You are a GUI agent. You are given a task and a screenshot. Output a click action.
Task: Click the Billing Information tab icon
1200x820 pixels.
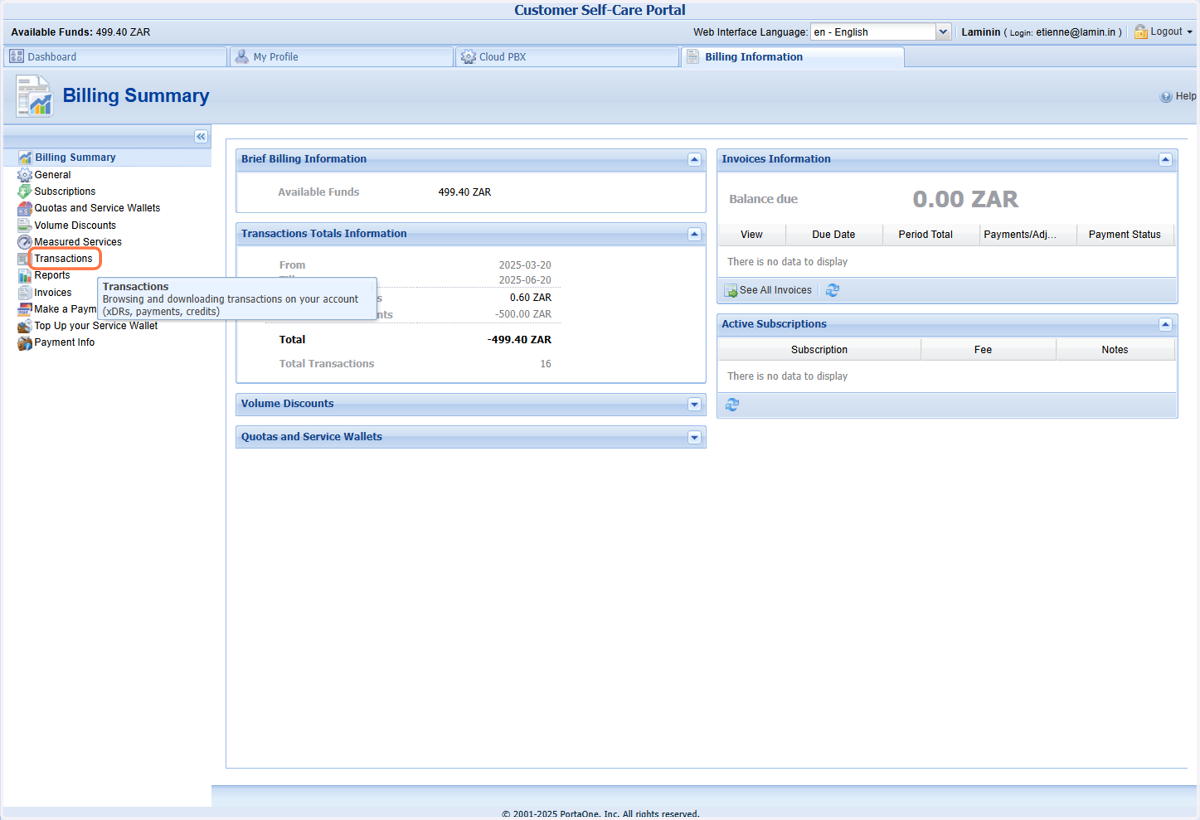pyautogui.click(x=692, y=57)
